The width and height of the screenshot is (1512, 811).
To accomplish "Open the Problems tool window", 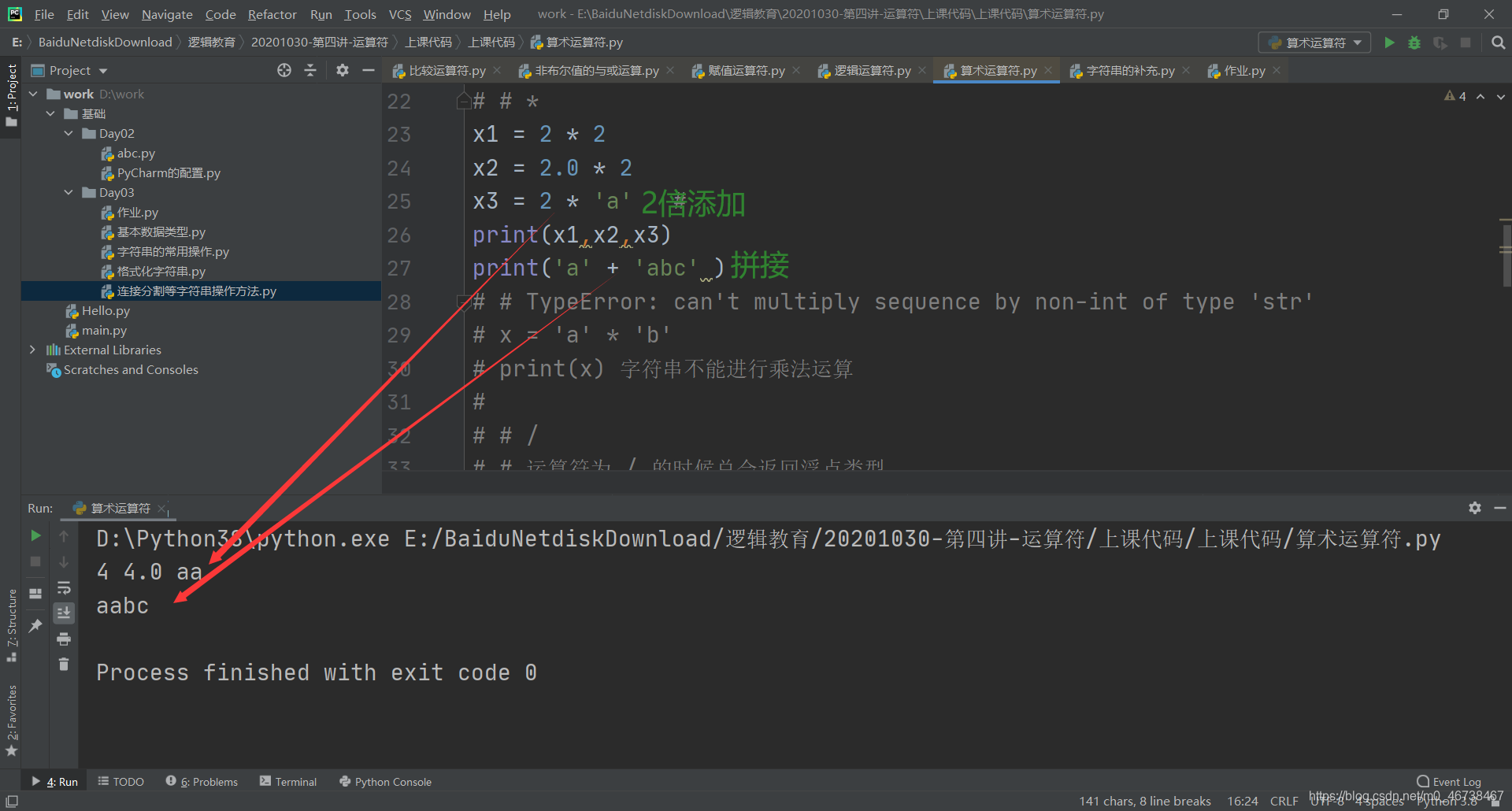I will pyautogui.click(x=202, y=781).
